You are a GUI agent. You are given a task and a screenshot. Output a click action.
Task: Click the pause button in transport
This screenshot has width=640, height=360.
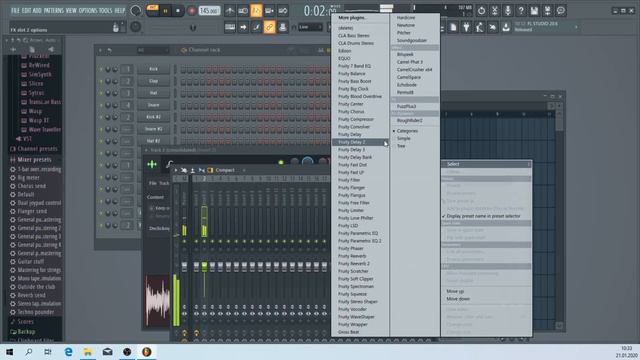click(x=165, y=11)
